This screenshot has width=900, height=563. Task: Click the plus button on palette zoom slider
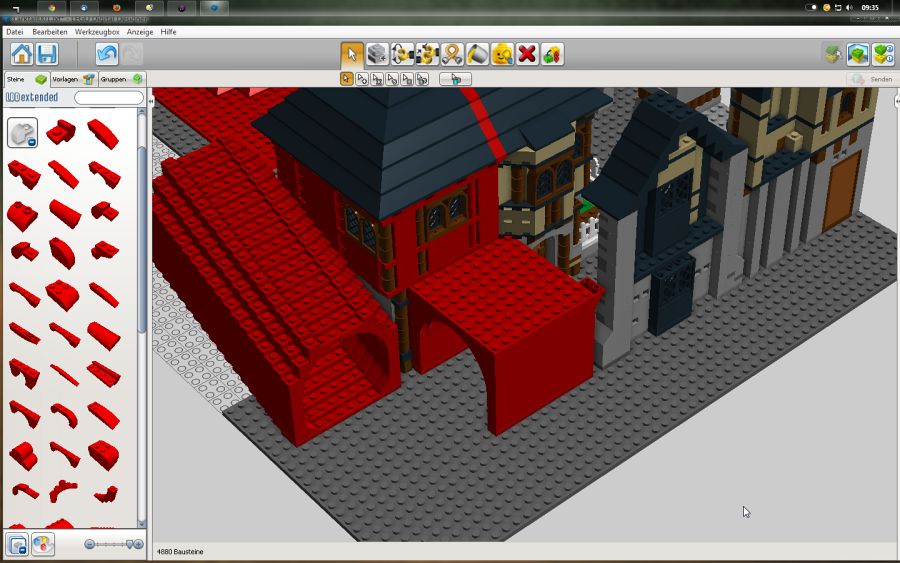click(138, 544)
